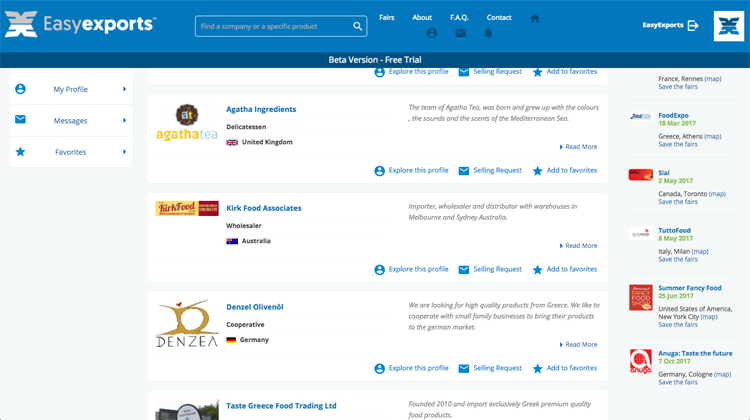Click the Favorites star icon in the sidebar
Image resolution: width=750 pixels, height=420 pixels.
pyautogui.click(x=20, y=152)
